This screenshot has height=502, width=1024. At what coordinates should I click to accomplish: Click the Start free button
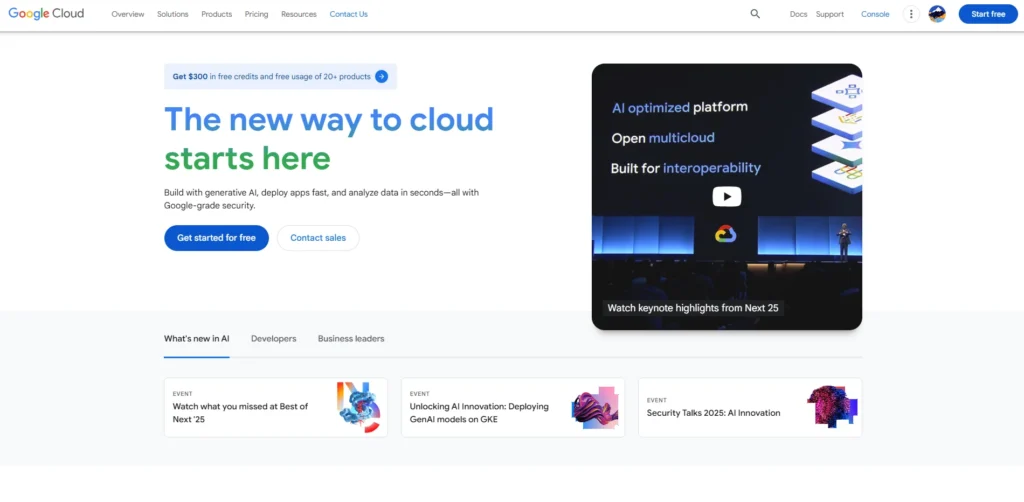click(x=988, y=14)
